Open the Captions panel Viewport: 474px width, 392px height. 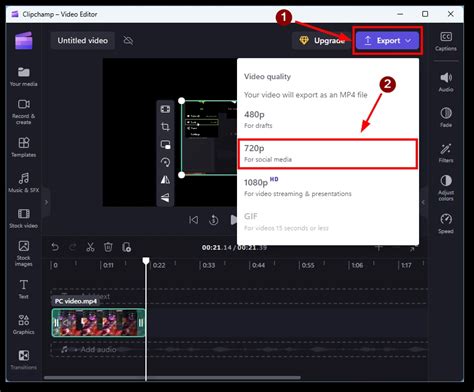pyautogui.click(x=446, y=41)
